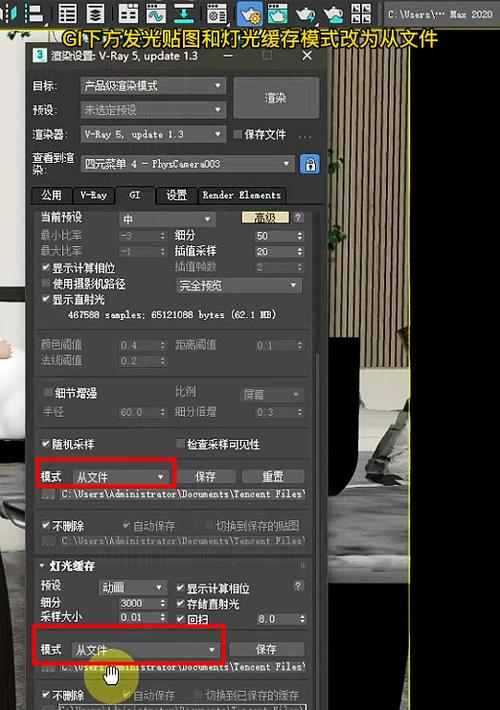Select the GI tab
Viewport: 500px width, 710px height.
(x=135, y=195)
